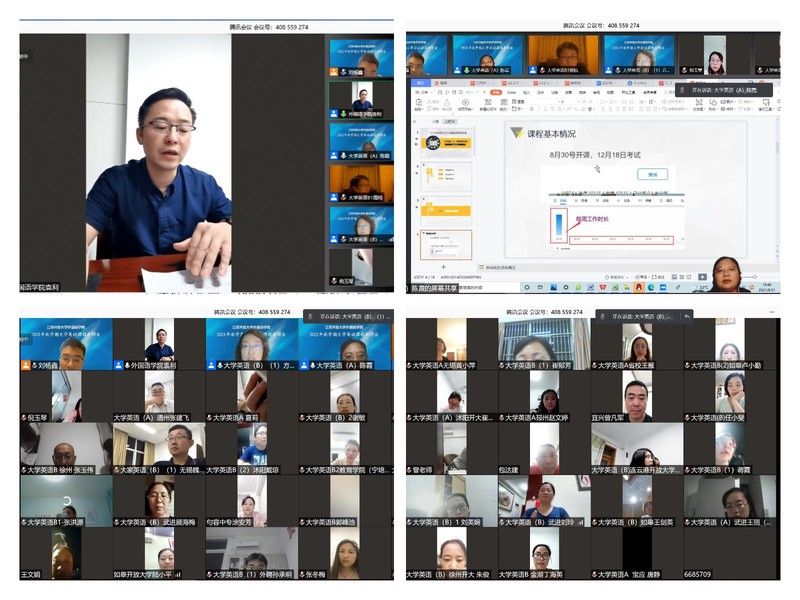
Task: Open the first slide thumbnail in WPS
Action: [446, 143]
